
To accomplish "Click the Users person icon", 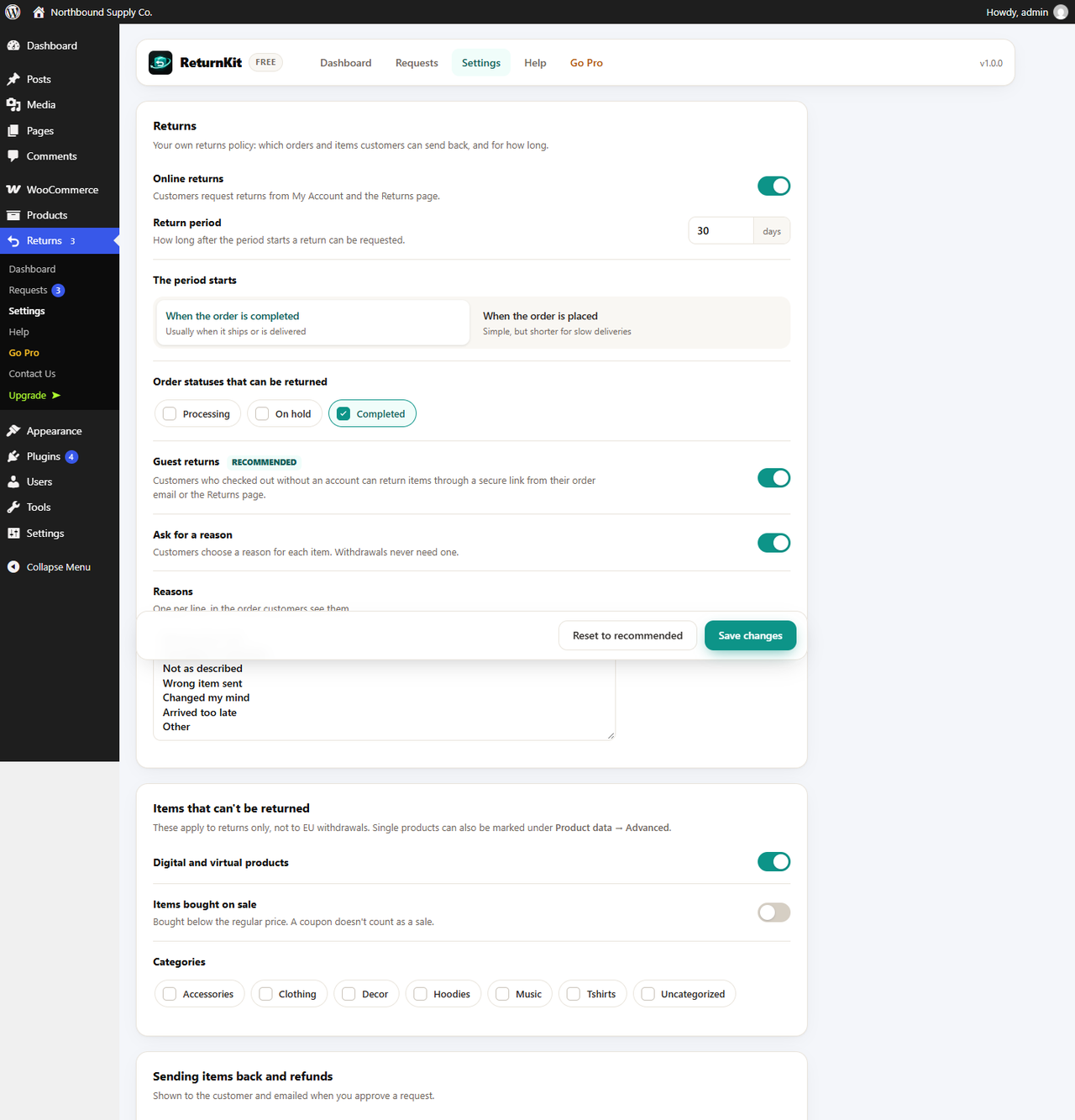I will (x=13, y=482).
